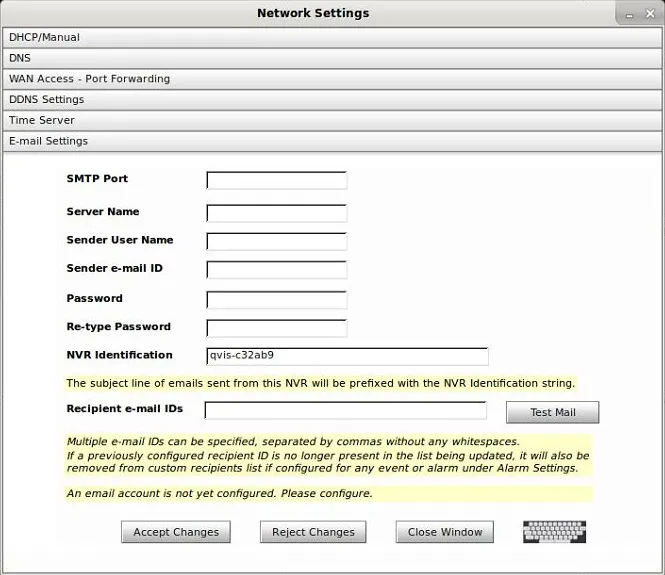The width and height of the screenshot is (665, 575).
Task: Open the DDNS Settings section
Action: [332, 100]
